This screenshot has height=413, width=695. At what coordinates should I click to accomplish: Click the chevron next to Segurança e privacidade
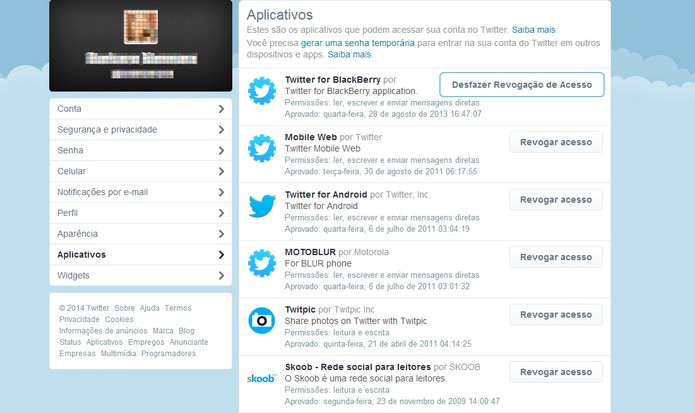click(x=221, y=129)
